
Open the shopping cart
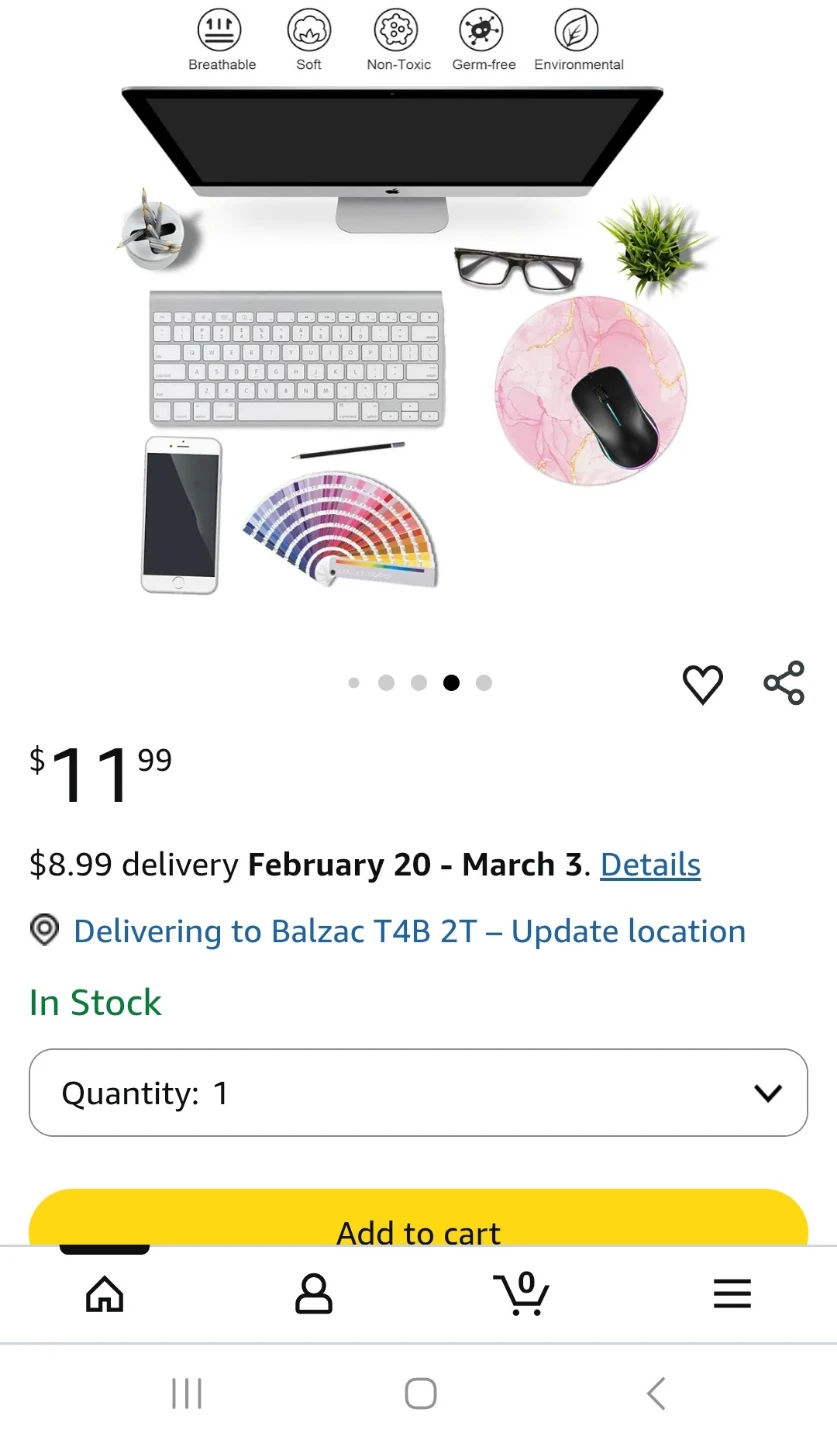[521, 1294]
